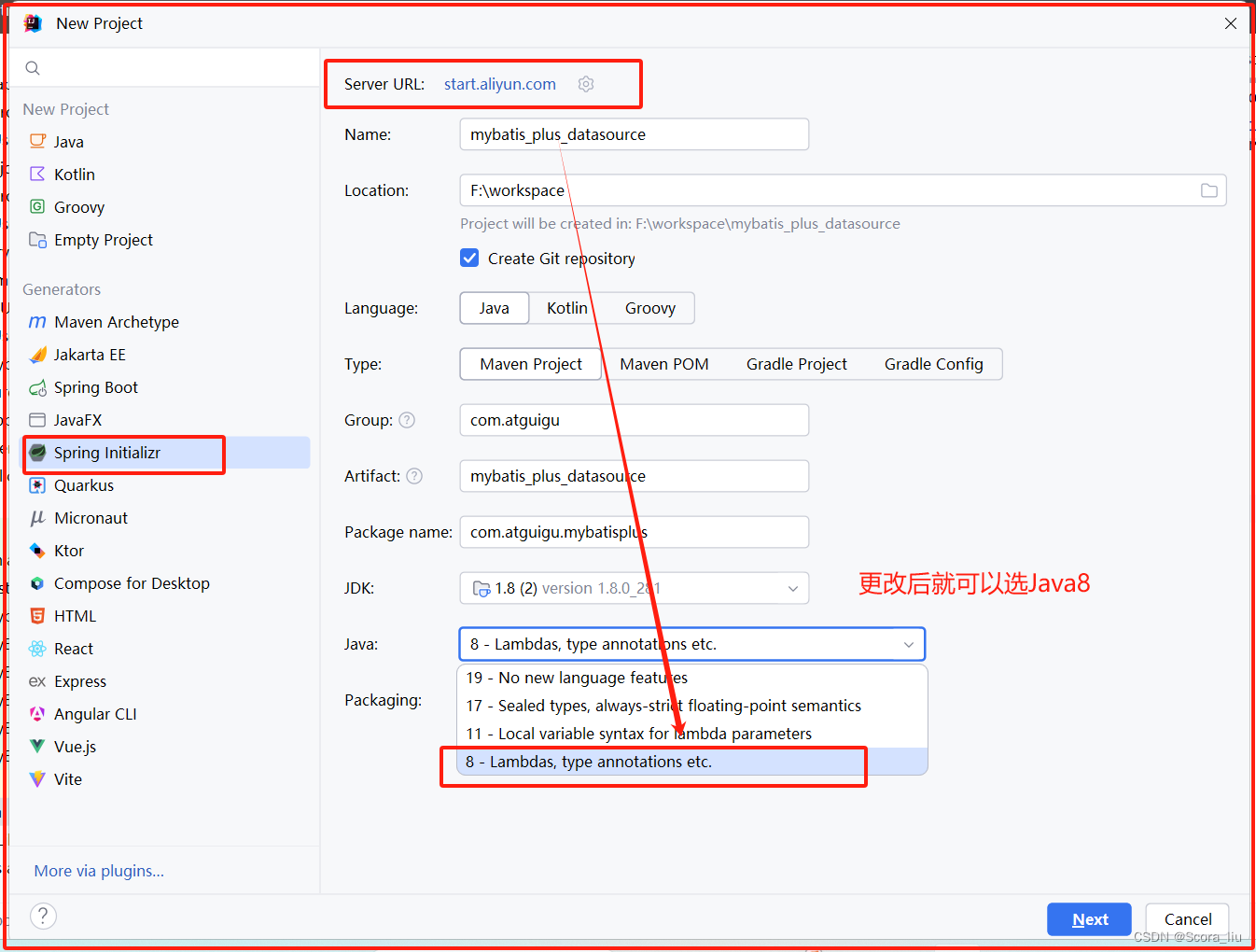Click the Java generator icon

37,142
